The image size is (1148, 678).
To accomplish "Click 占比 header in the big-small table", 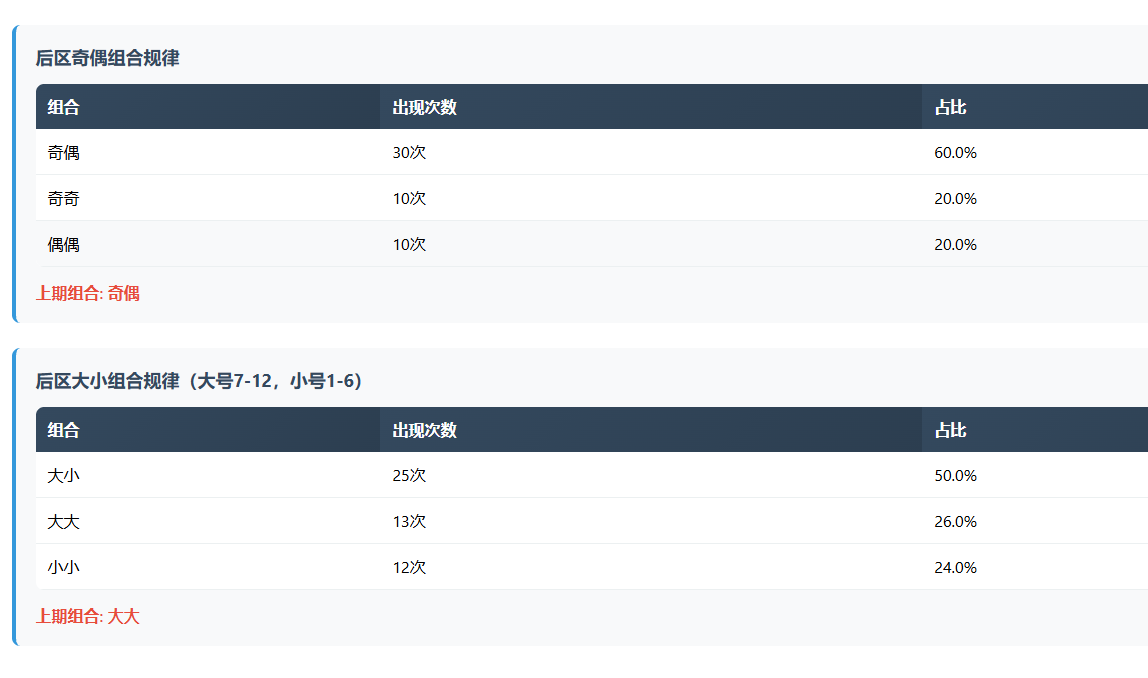I will [x=951, y=430].
